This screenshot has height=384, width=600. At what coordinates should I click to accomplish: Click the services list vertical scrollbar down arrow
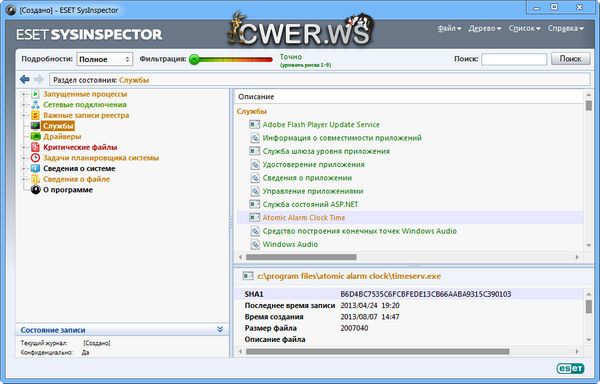tap(589, 245)
